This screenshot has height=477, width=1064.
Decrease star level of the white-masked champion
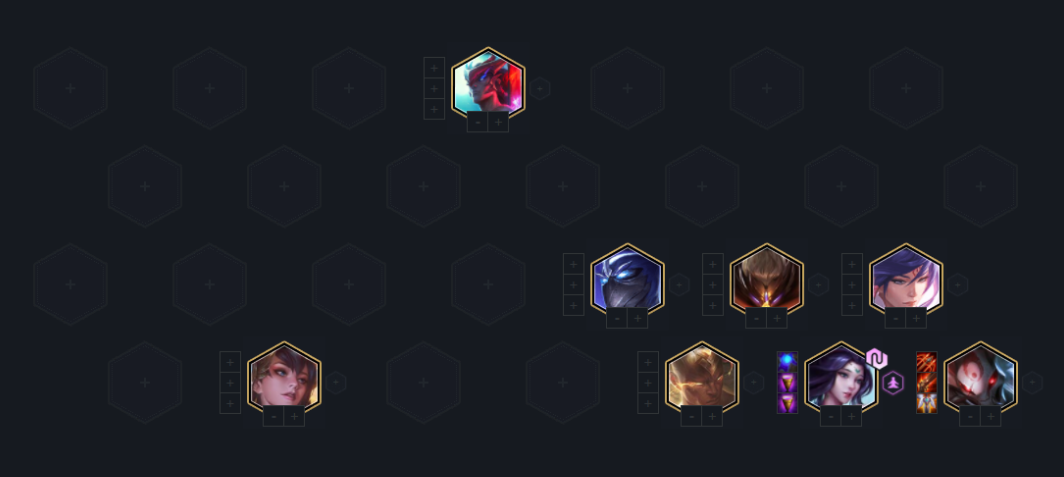[x=970, y=417]
